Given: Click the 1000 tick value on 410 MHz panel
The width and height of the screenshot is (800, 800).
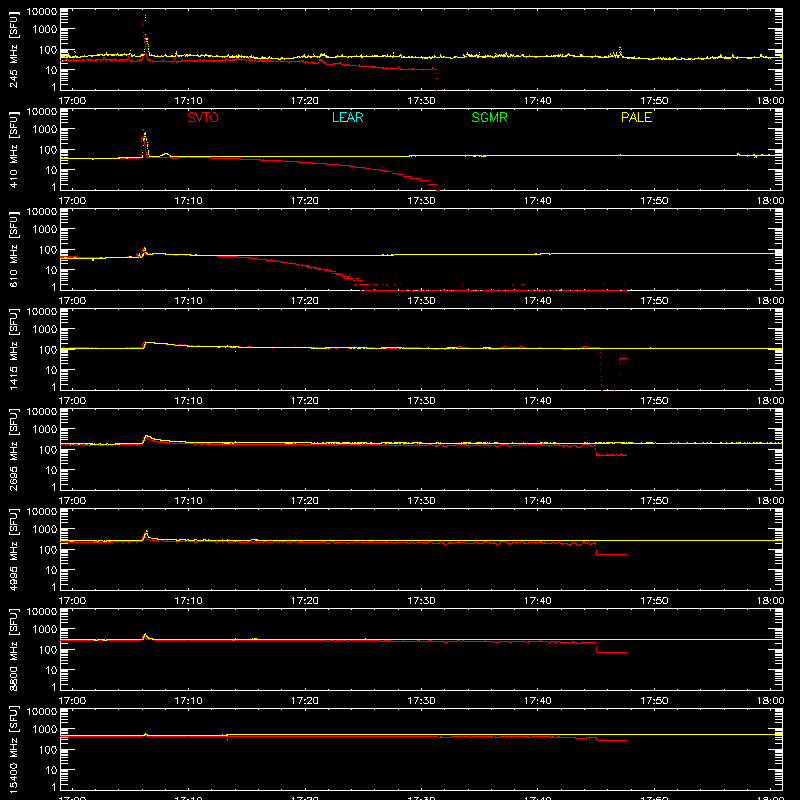Looking at the screenshot, I should coord(45,130).
